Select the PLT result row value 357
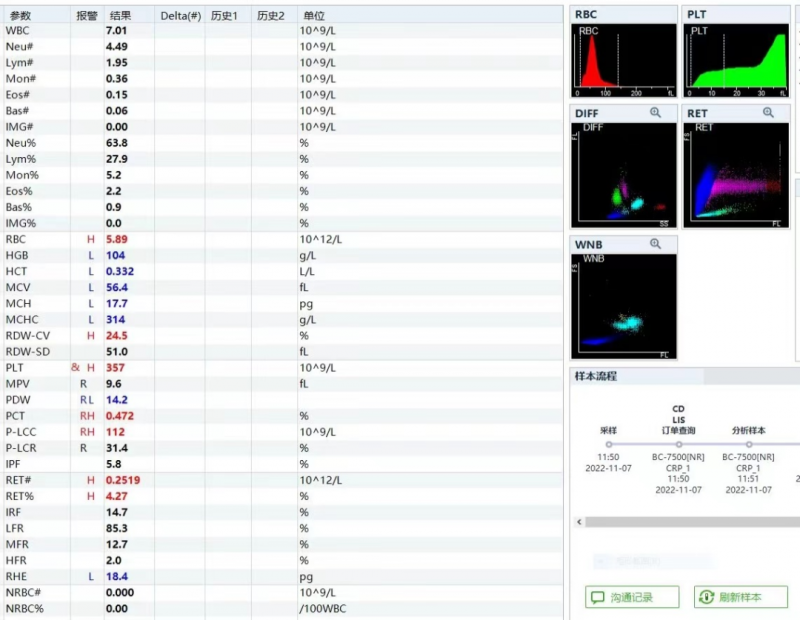 (x=115, y=367)
